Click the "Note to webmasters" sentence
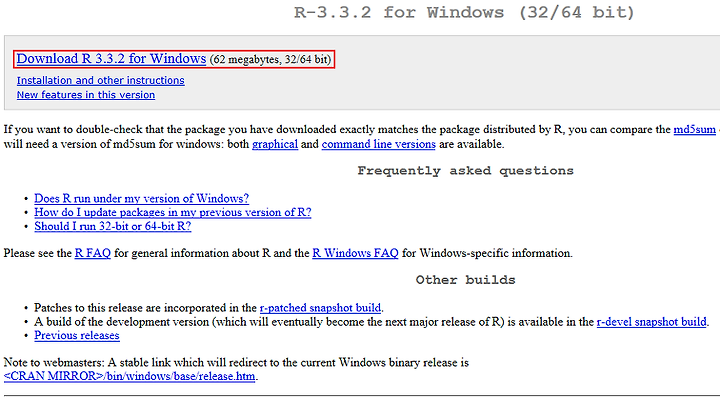Screen dimensions: 720x400 click(236, 362)
